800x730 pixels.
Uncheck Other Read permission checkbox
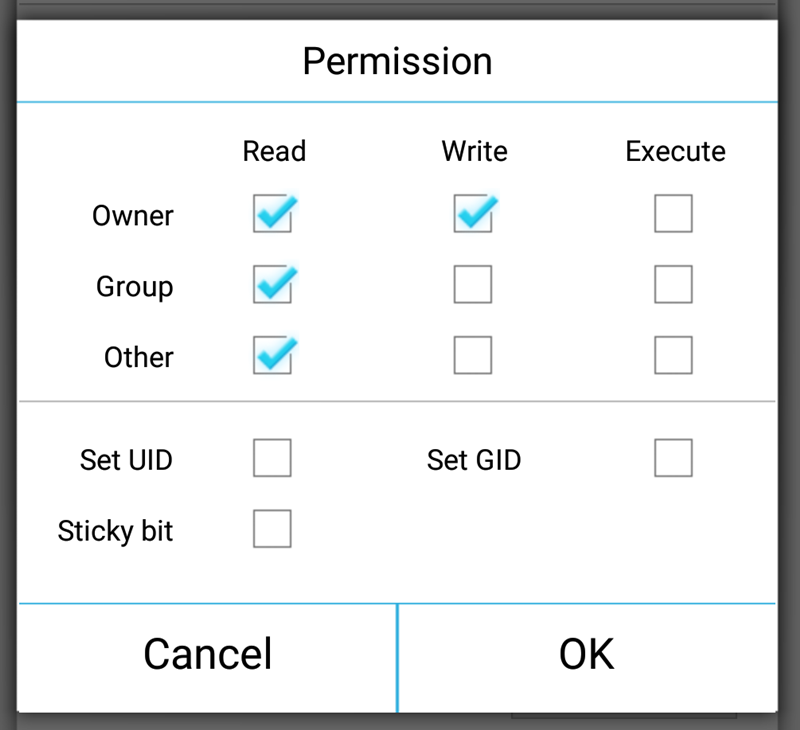click(272, 355)
